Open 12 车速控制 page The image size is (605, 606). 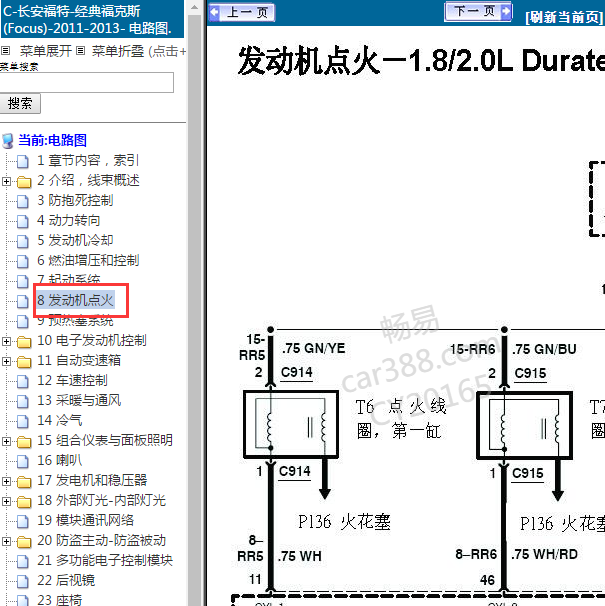[72, 381]
